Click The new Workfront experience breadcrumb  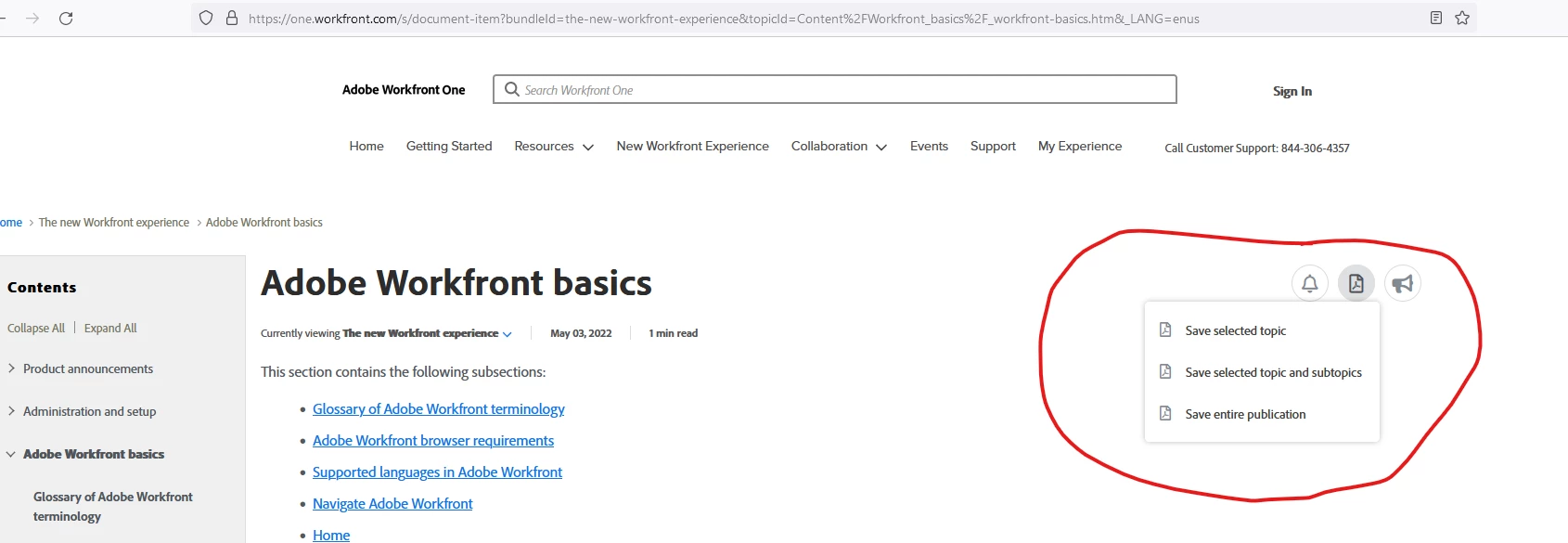[114, 223]
